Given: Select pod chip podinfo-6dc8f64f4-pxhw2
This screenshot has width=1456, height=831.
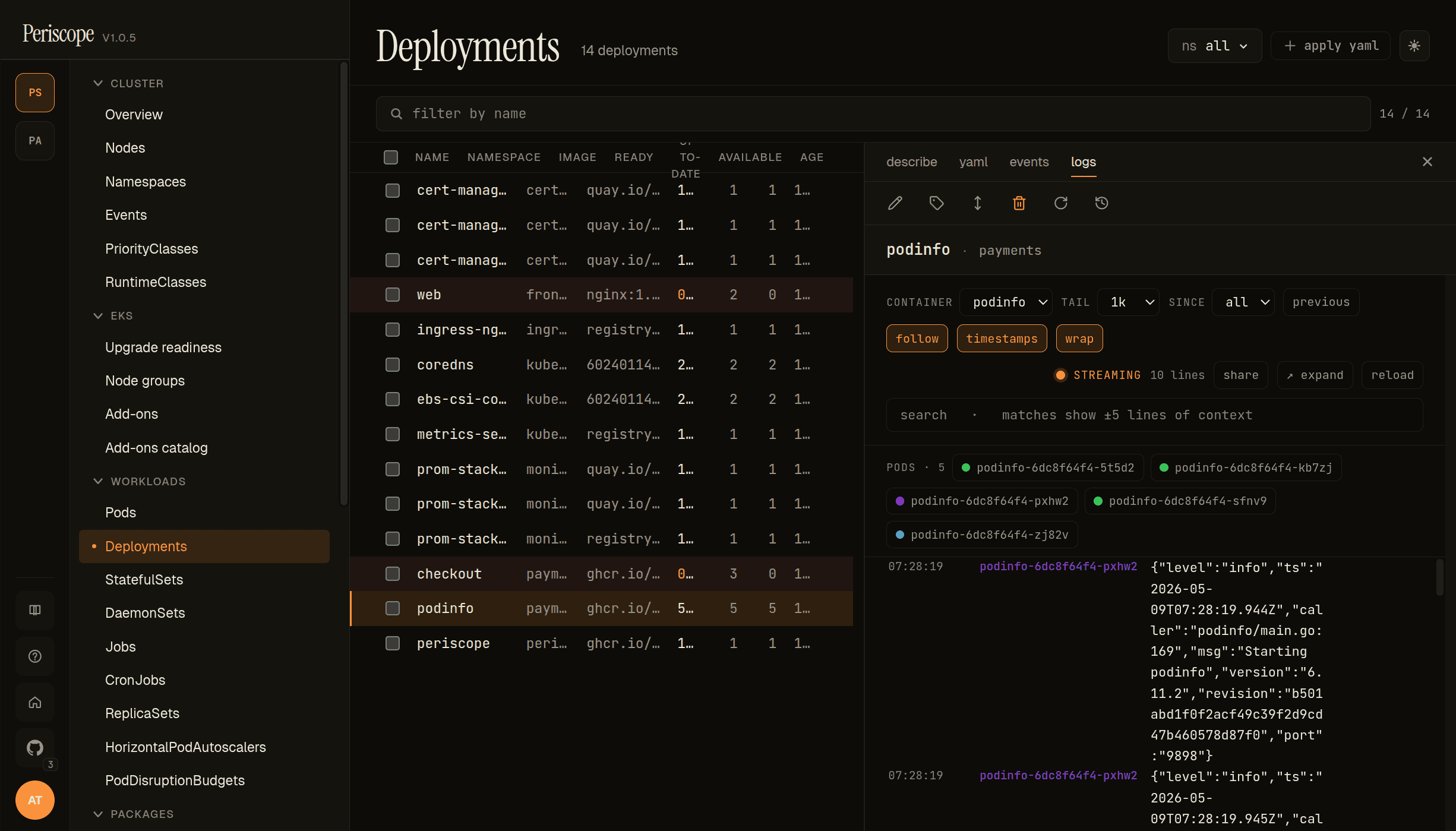Looking at the screenshot, I should coord(982,501).
